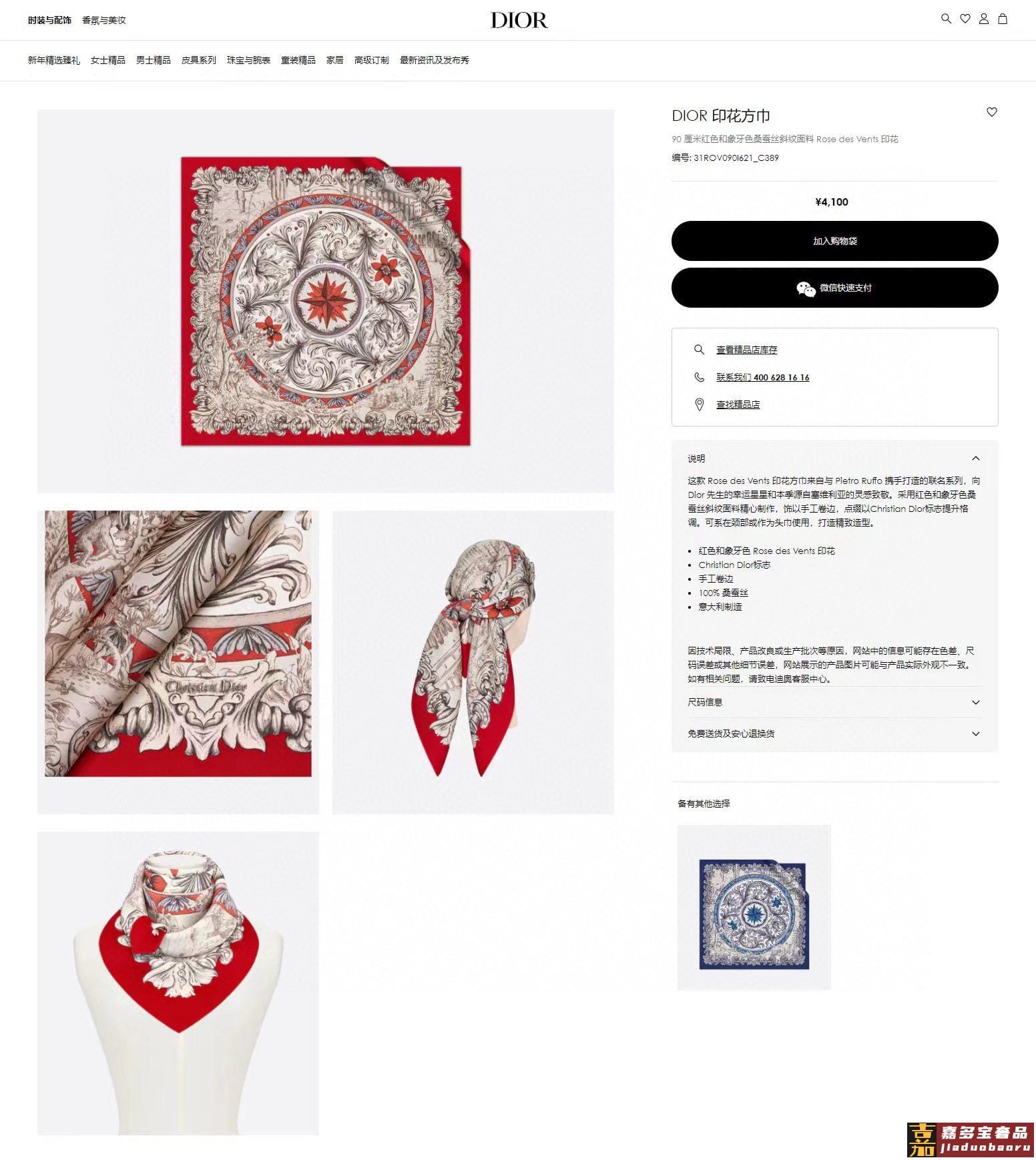Screen dimensions: 1036x1160
Task: Click the magnifier icon beside 查看精品店库存
Action: [699, 349]
